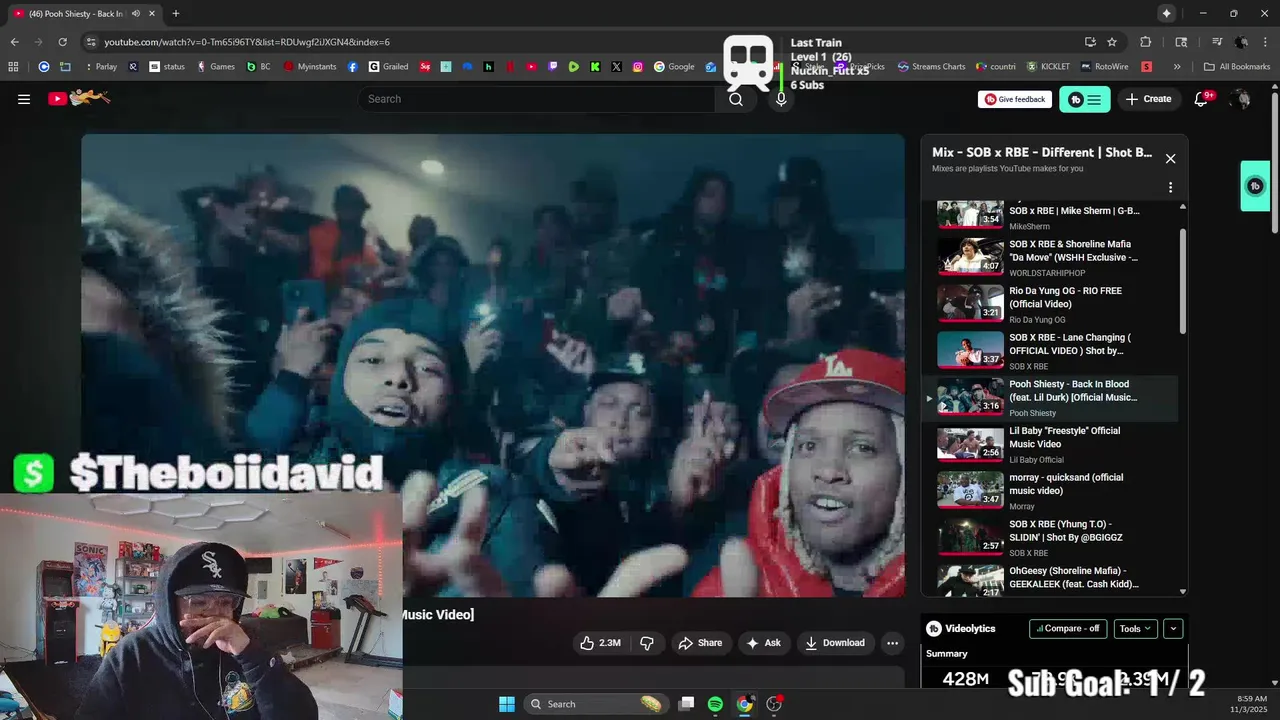The image size is (1280, 720).
Task: Select Pooh Shiesty Back In Blood item
Action: click(1050, 398)
